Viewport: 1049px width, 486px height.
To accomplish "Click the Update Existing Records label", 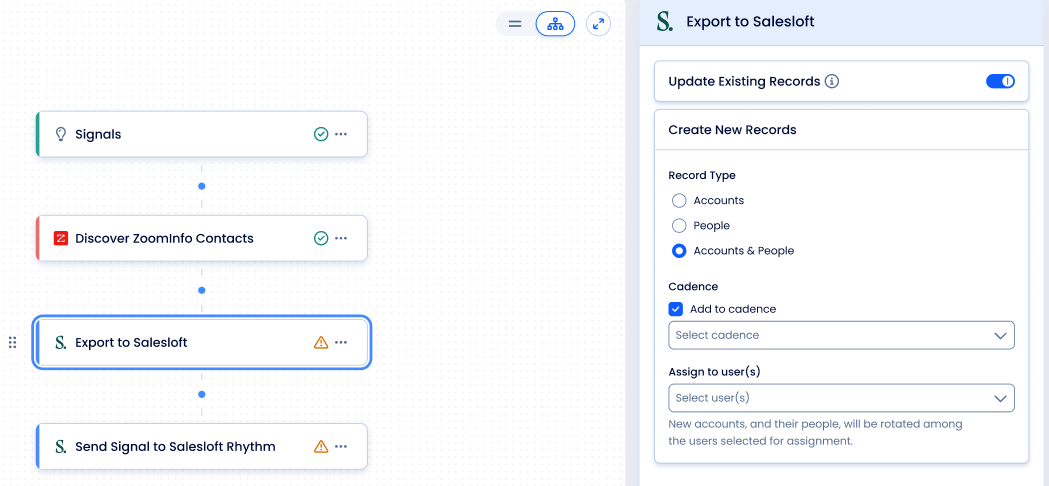I will [744, 82].
